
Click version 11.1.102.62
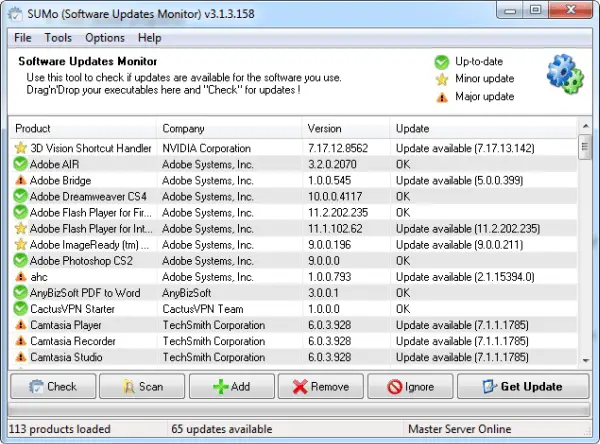[335, 229]
